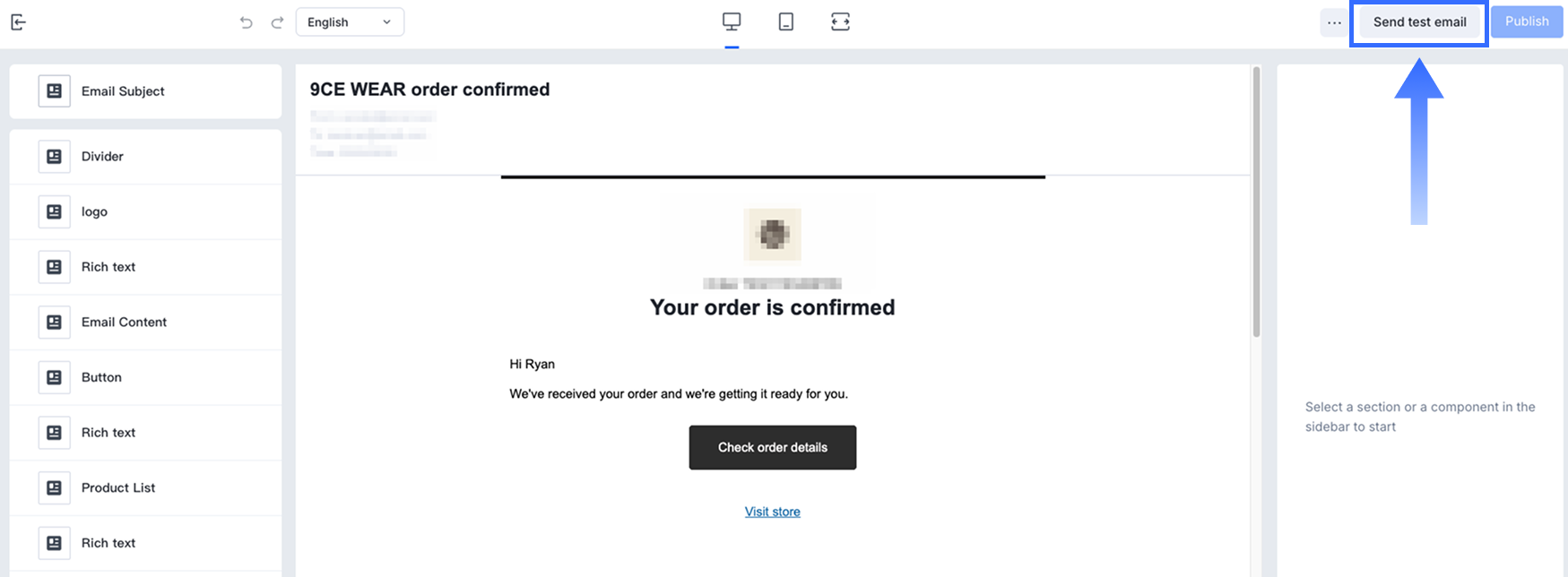Click the preview pane scrollbar
Screen dimensions: 1568x577
click(1256, 202)
